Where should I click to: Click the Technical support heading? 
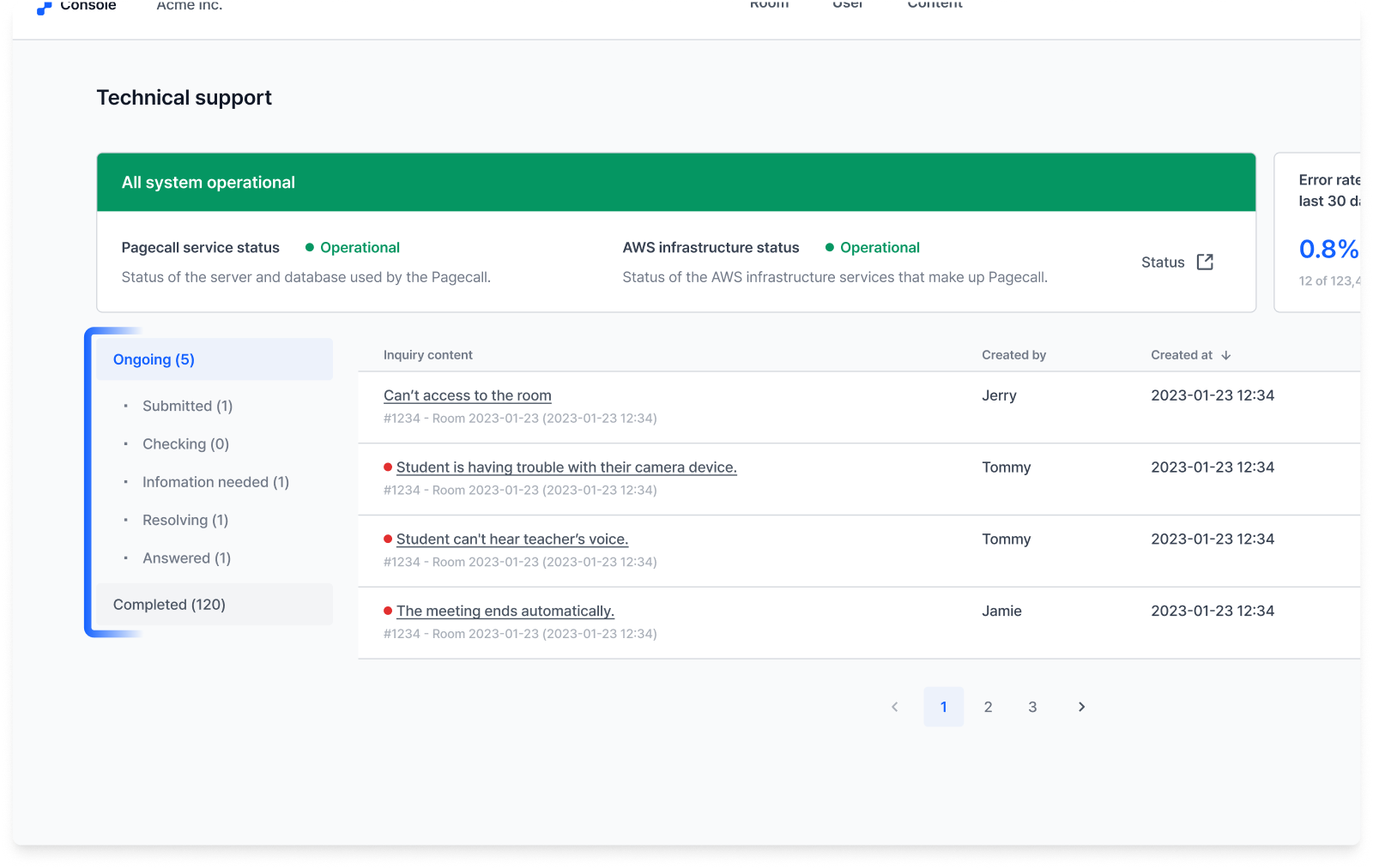point(184,98)
